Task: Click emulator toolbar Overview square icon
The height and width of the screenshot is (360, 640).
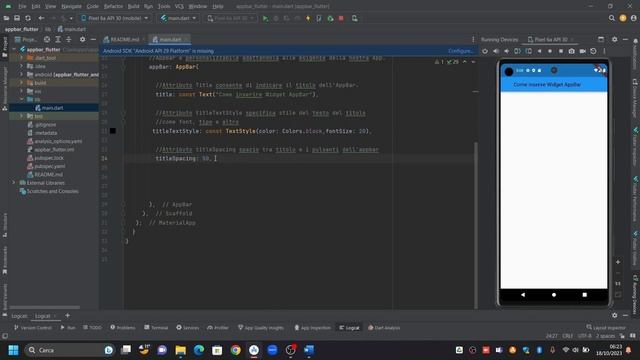Action: click(561, 51)
